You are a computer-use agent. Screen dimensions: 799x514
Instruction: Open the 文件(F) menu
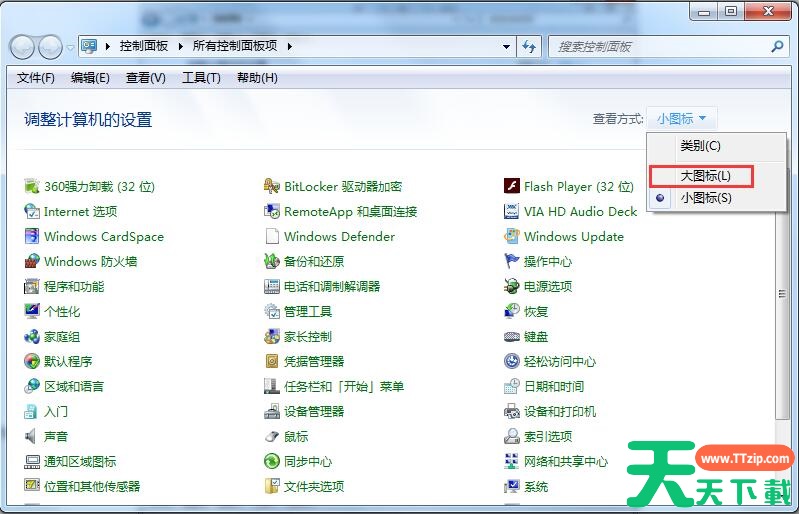[x=36, y=78]
